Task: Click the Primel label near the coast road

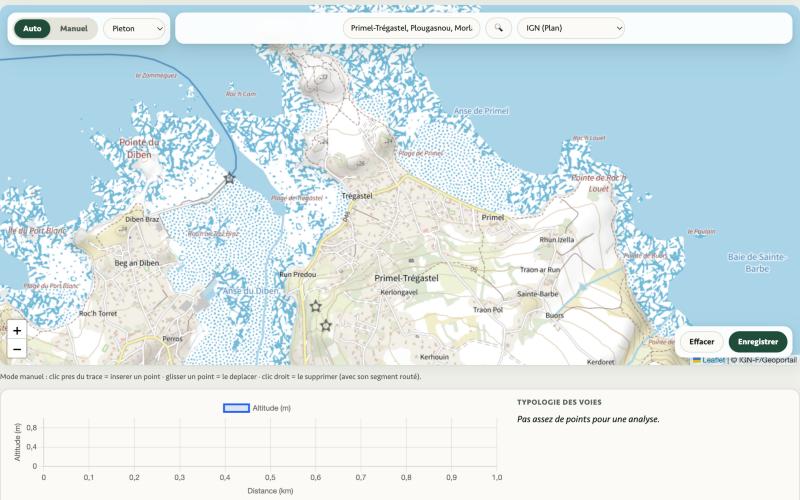Action: pyautogui.click(x=492, y=217)
